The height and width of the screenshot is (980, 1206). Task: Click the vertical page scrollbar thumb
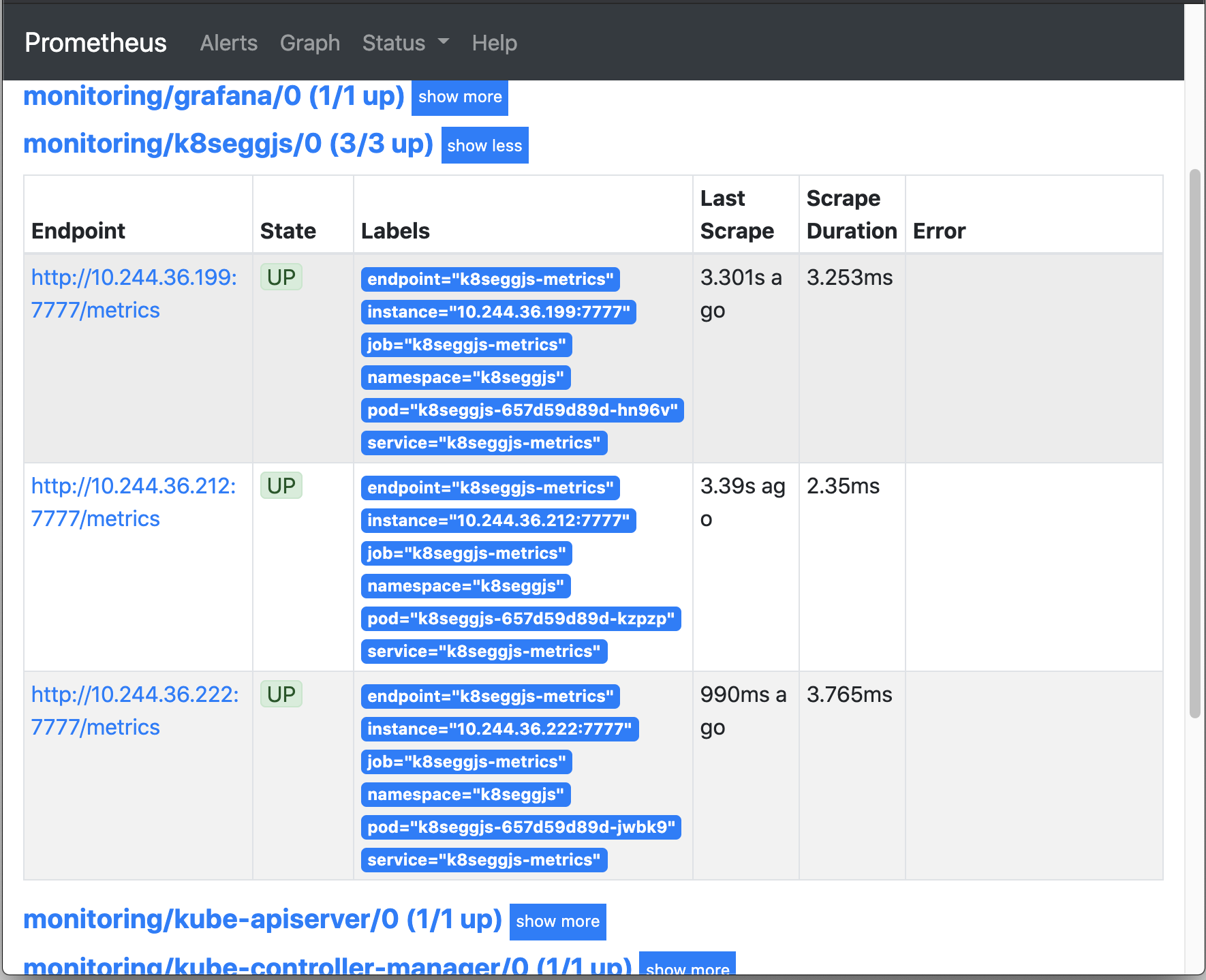pos(1194,443)
